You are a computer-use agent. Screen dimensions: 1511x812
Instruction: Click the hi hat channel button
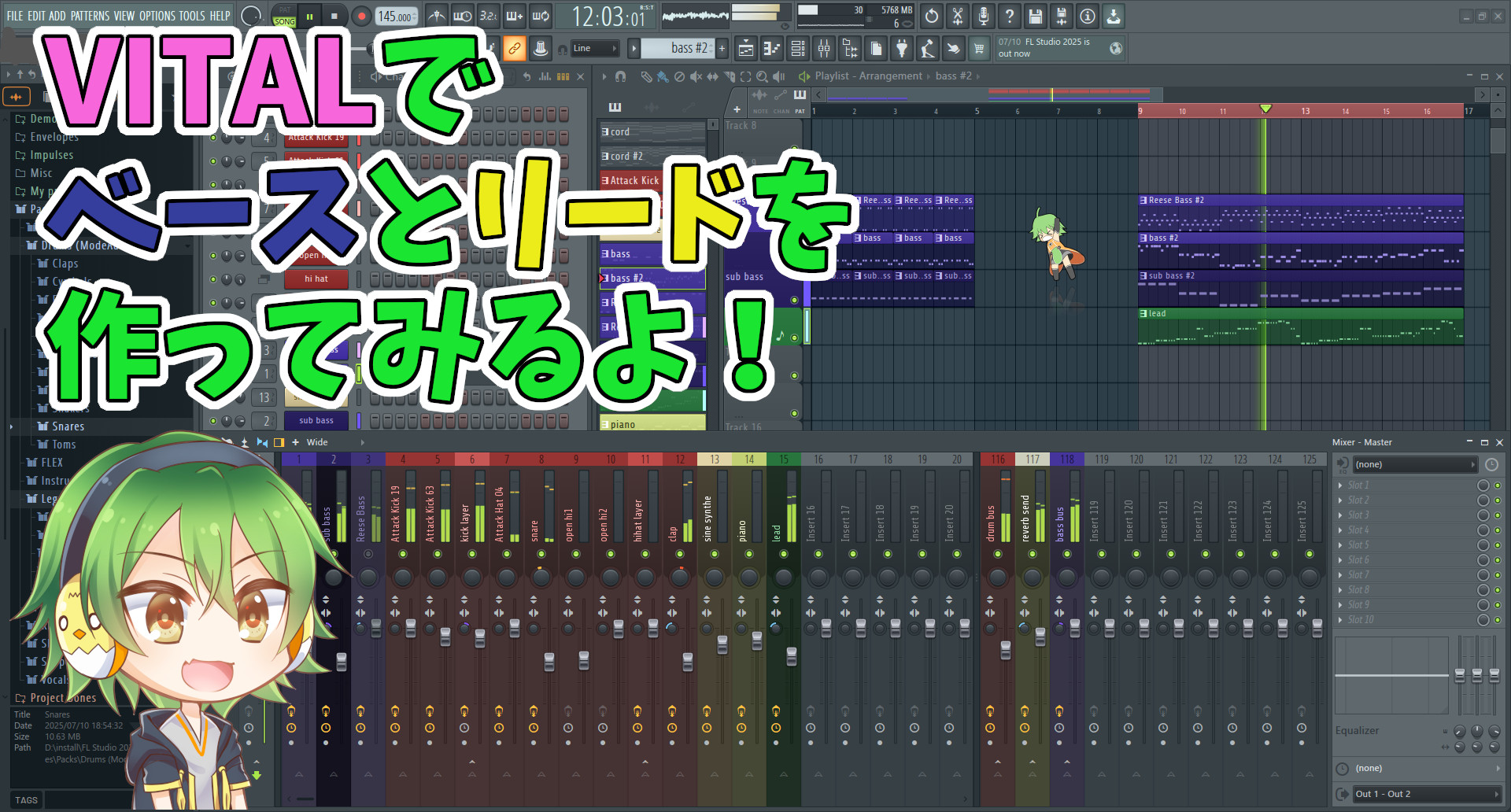[316, 279]
